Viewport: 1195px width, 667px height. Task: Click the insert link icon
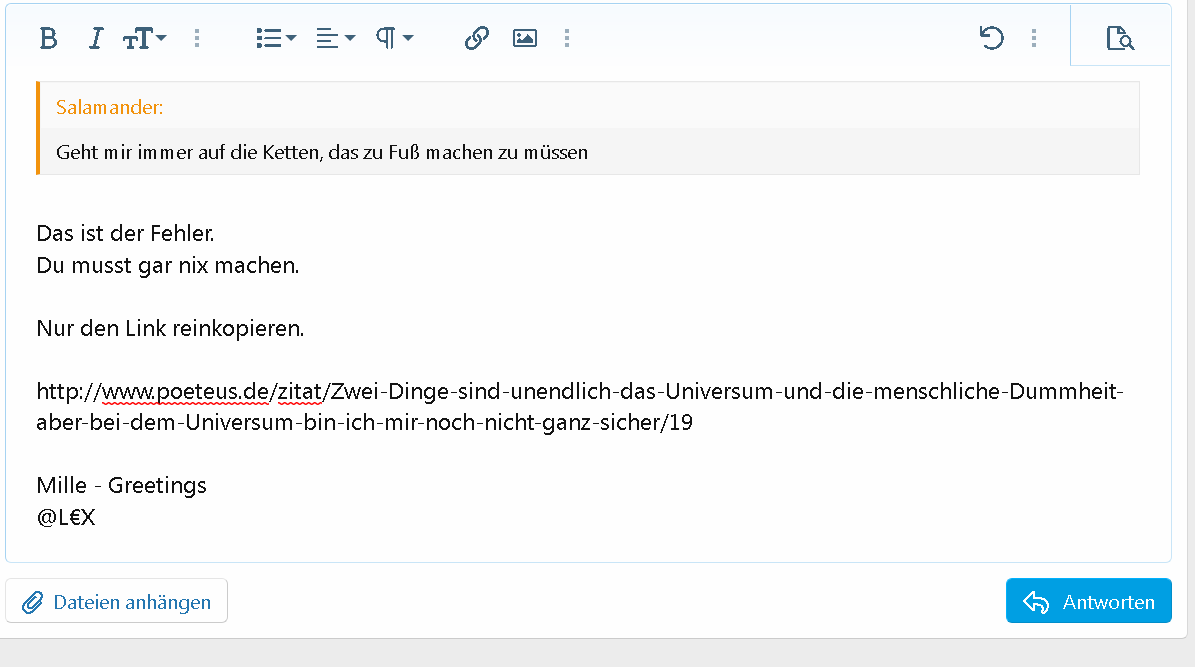pyautogui.click(x=477, y=38)
